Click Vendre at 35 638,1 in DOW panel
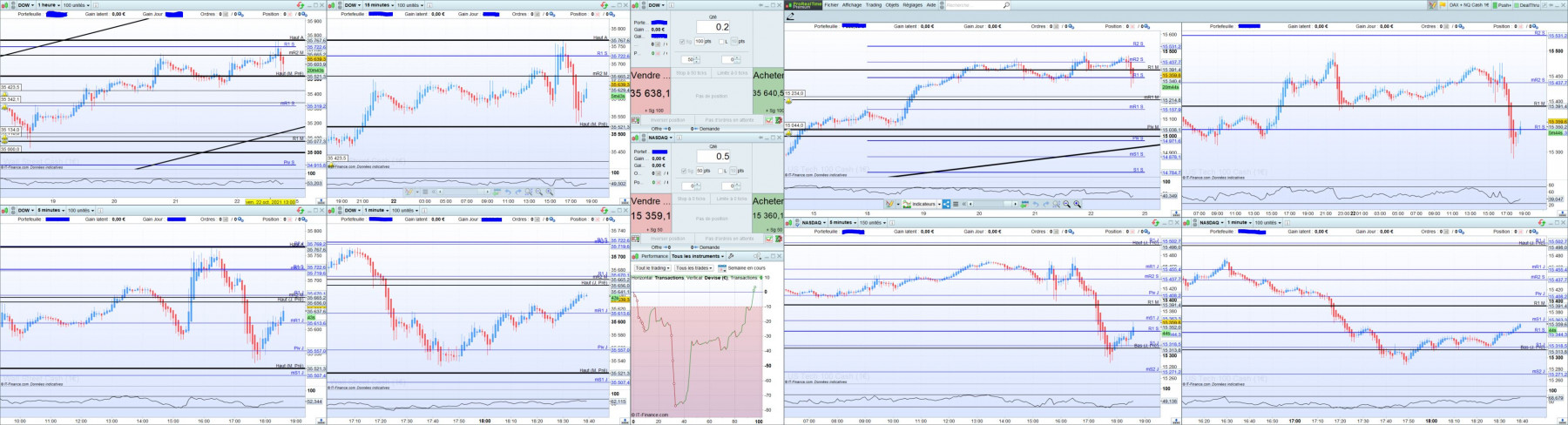Image resolution: width=1568 pixels, height=425 pixels. coord(651,91)
